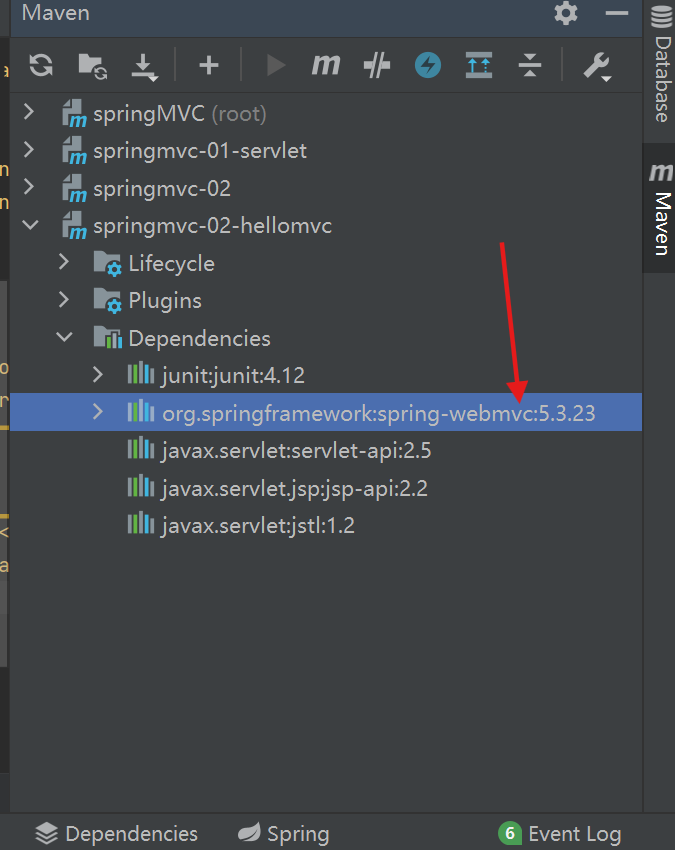The height and width of the screenshot is (850, 675).
Task: Toggle Offline Mode lightning icon
Action: click(428, 66)
